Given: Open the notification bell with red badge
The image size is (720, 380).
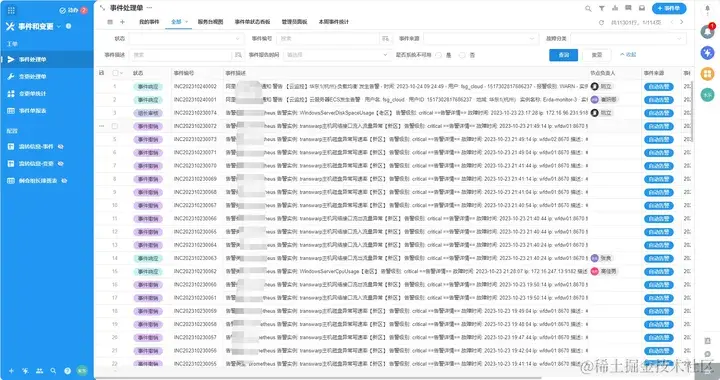Looking at the screenshot, I should pos(708,31).
